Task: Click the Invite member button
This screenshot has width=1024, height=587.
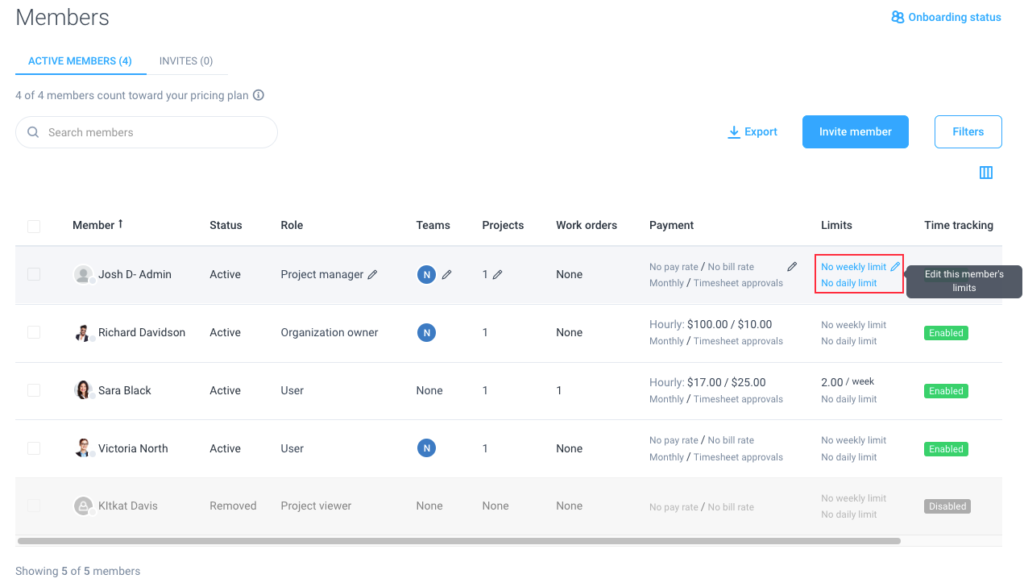Action: click(x=855, y=131)
